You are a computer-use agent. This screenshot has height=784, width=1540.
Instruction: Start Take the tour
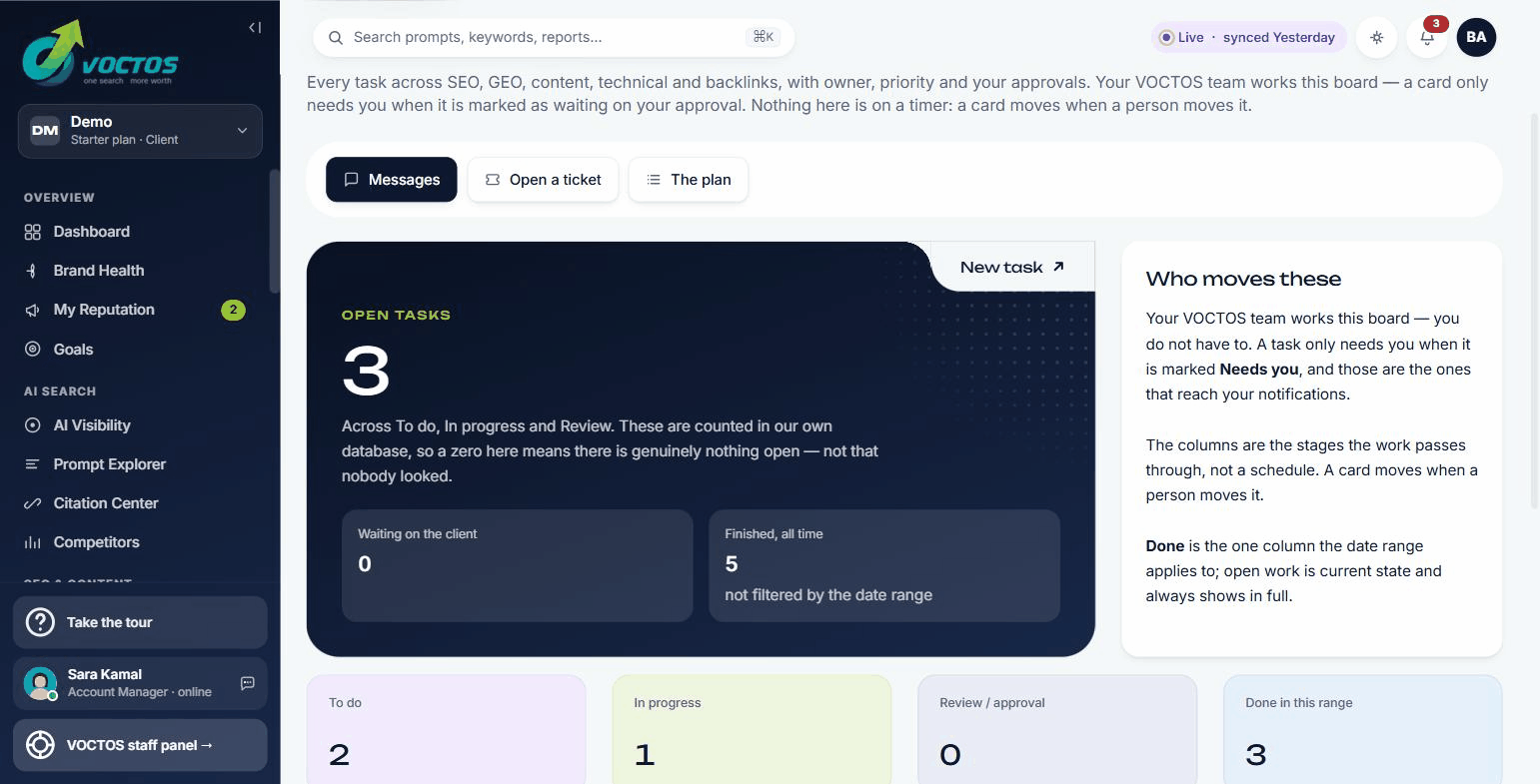point(140,622)
